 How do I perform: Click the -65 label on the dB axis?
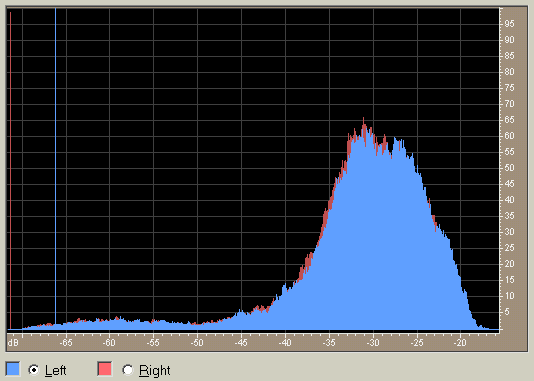pos(66,343)
